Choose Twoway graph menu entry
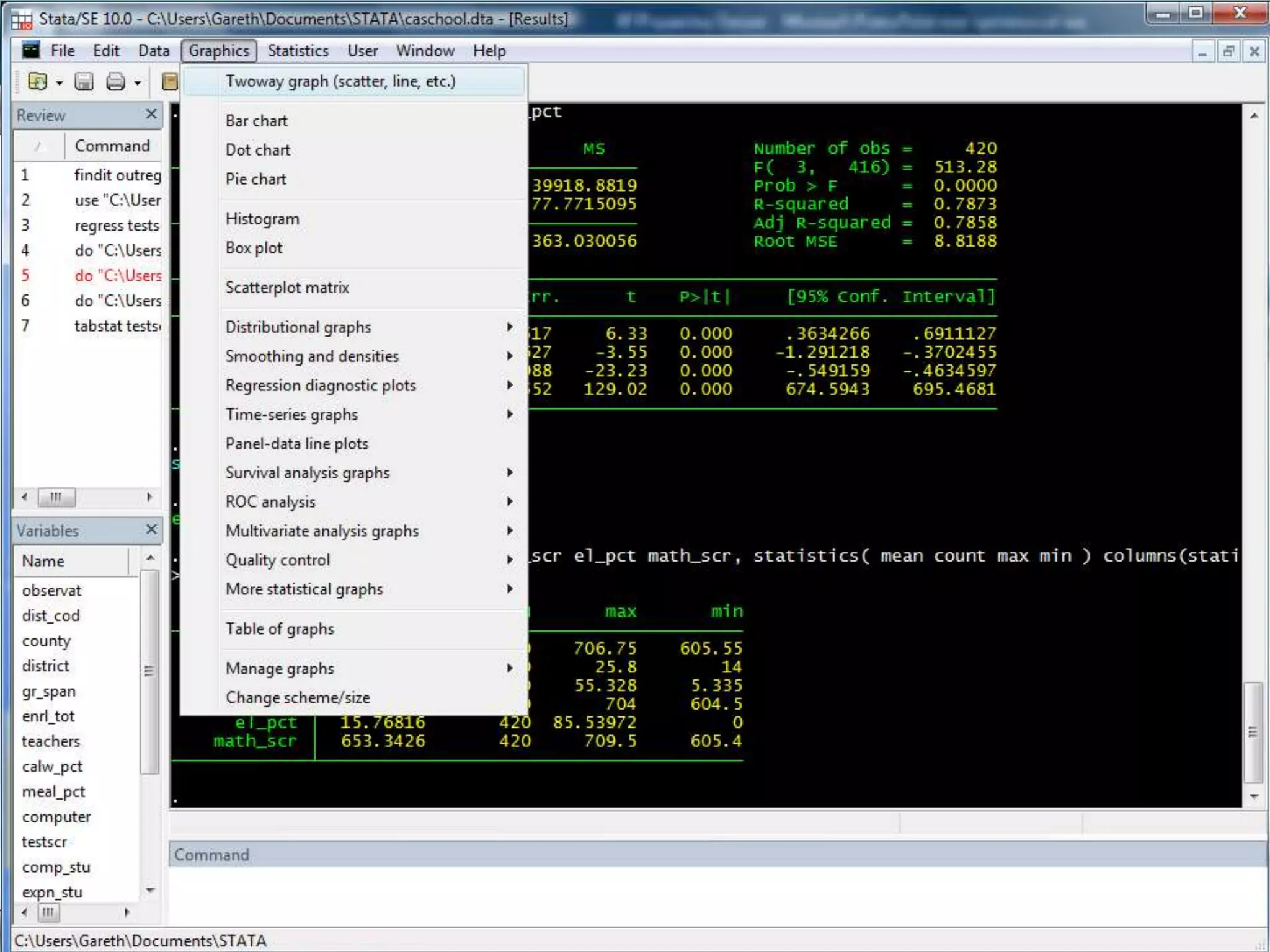The height and width of the screenshot is (952, 1270). click(340, 81)
